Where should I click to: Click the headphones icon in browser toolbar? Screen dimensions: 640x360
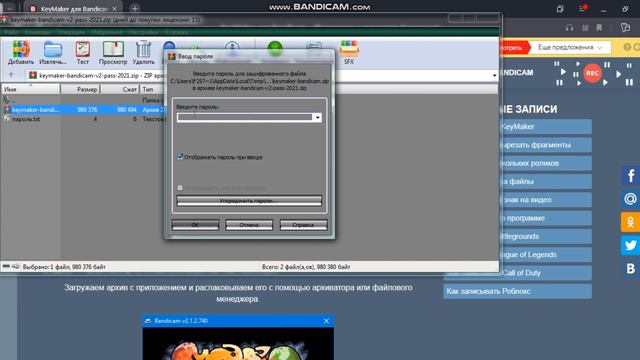click(x=569, y=28)
